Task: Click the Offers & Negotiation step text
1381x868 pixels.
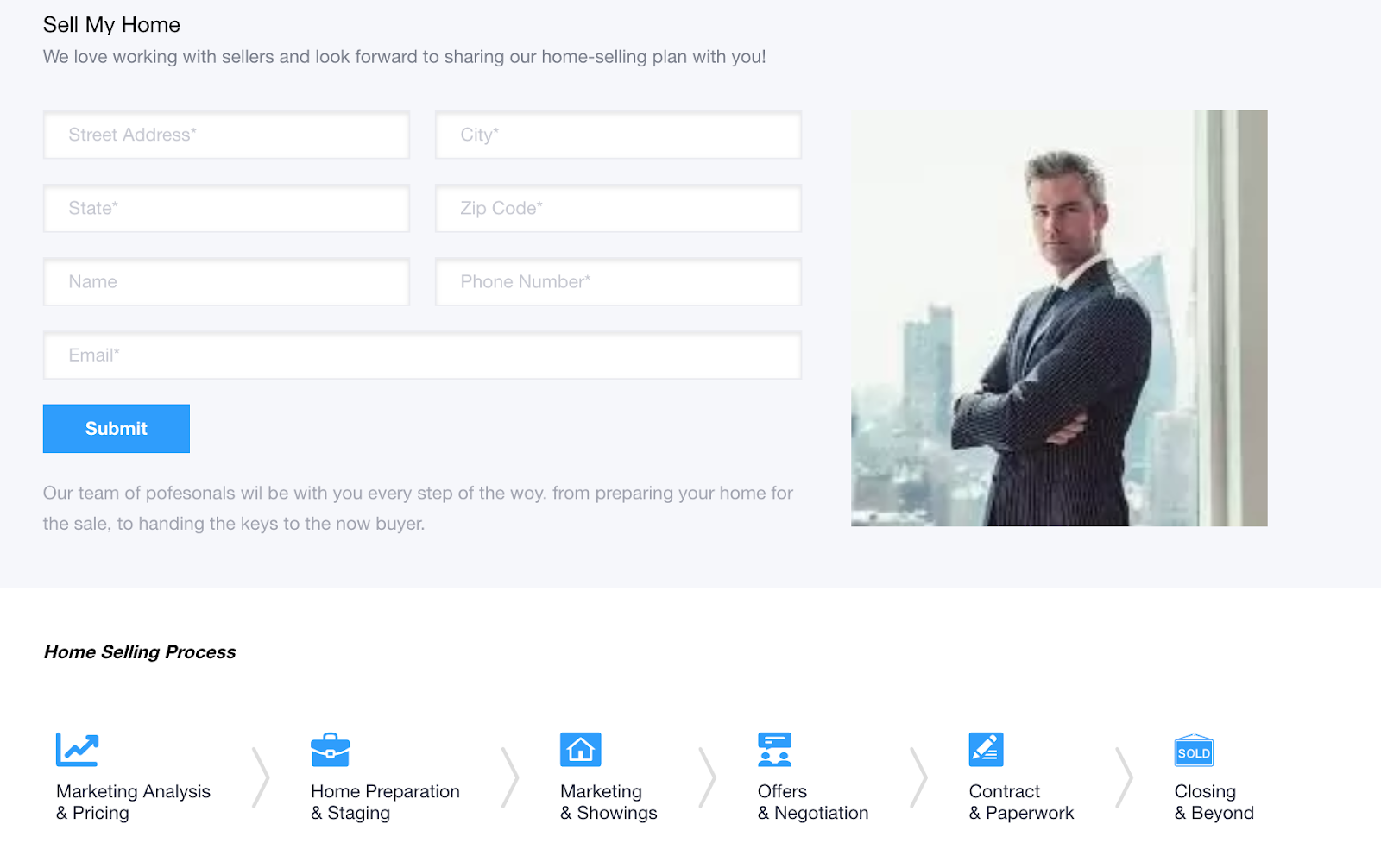Action: (x=812, y=802)
